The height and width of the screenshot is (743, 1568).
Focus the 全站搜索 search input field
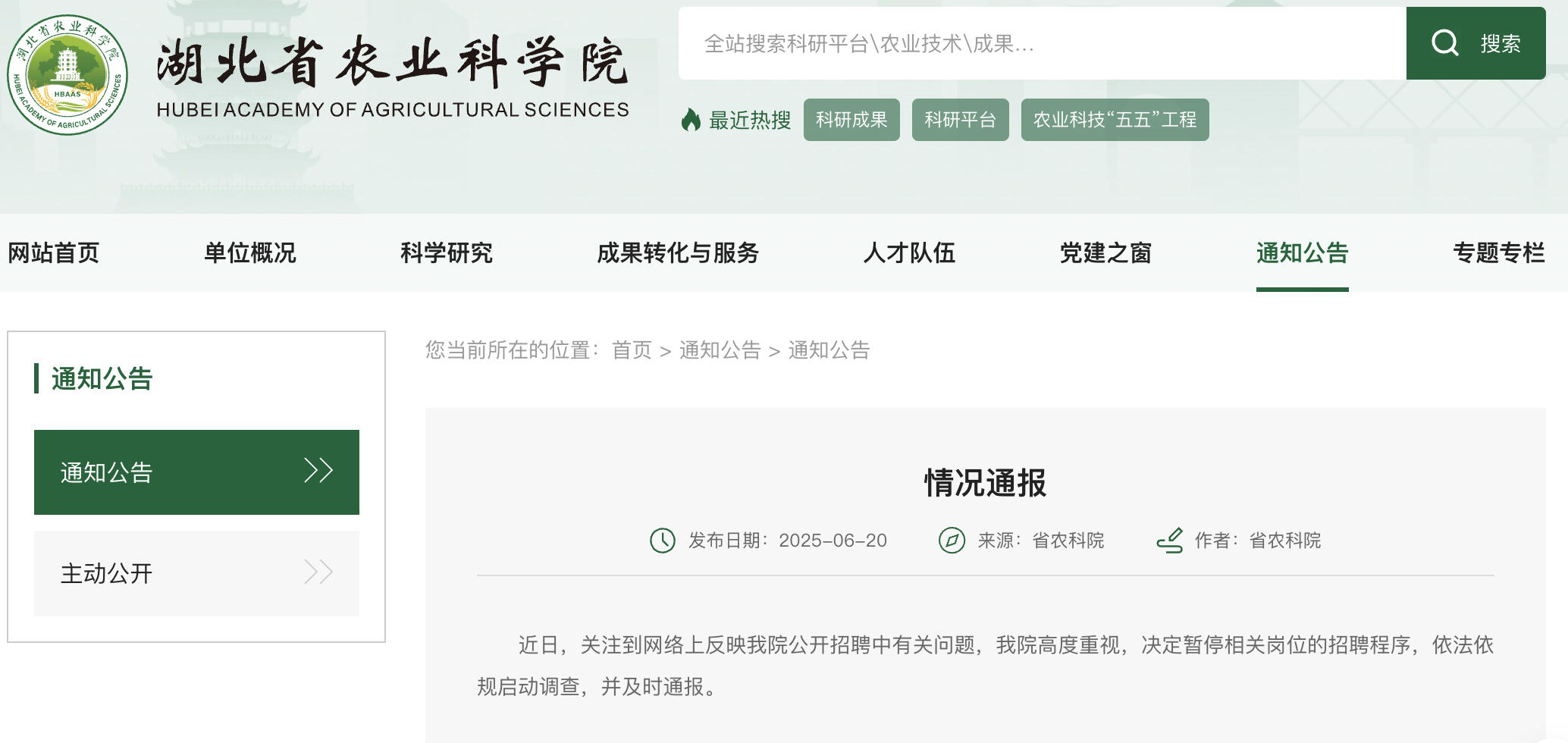coord(1043,43)
